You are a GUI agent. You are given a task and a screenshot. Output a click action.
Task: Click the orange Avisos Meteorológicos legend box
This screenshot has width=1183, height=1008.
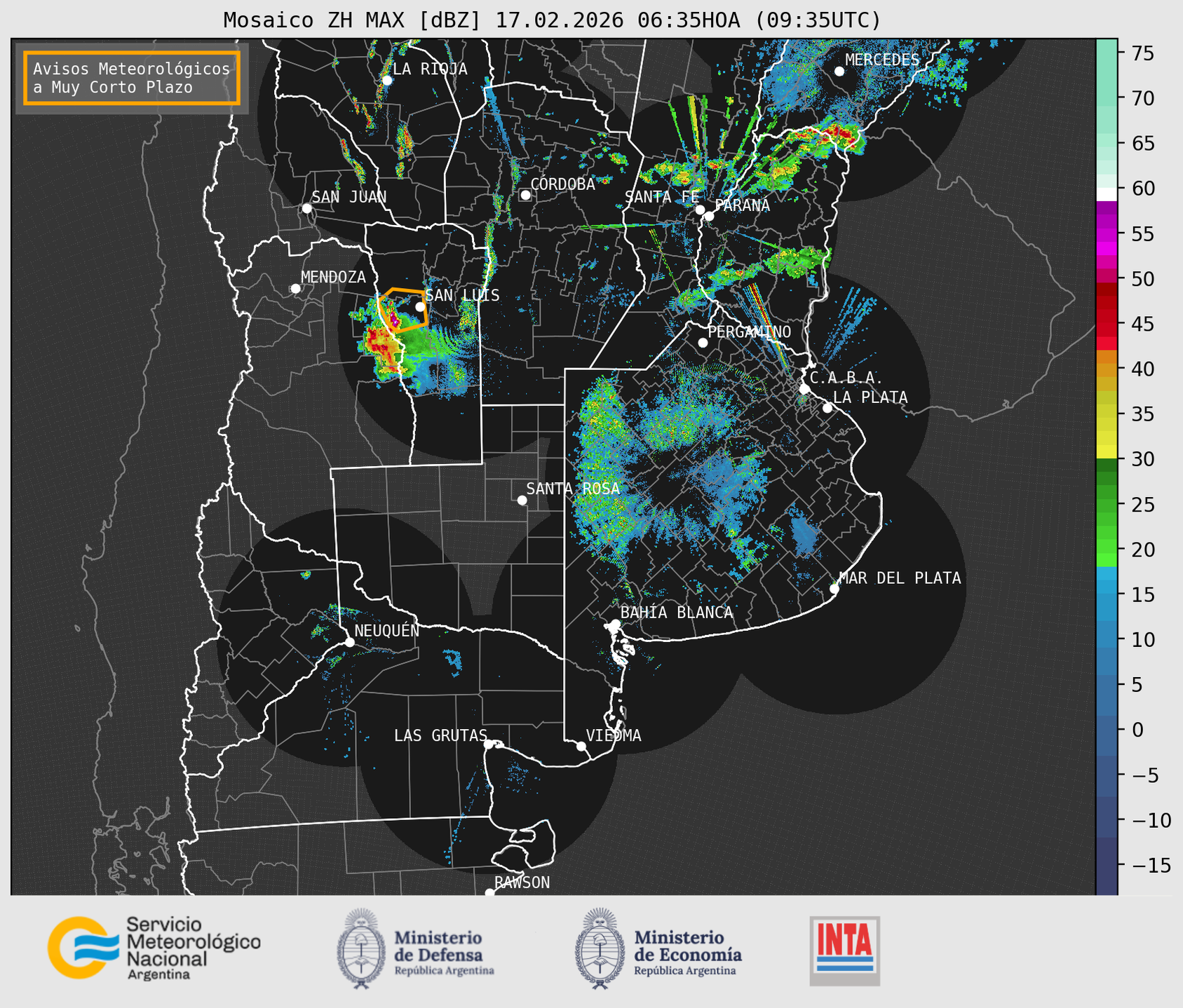pos(132,78)
